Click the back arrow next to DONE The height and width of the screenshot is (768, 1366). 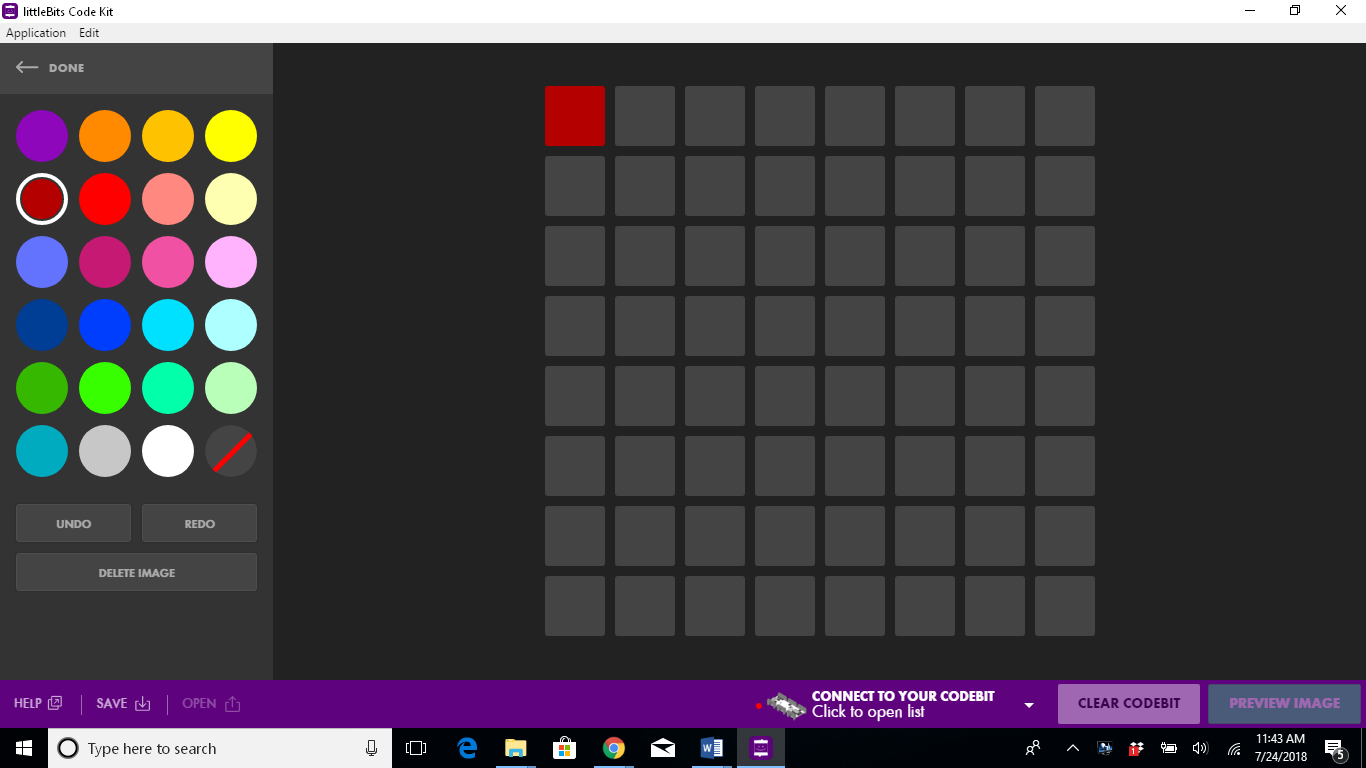coord(27,68)
